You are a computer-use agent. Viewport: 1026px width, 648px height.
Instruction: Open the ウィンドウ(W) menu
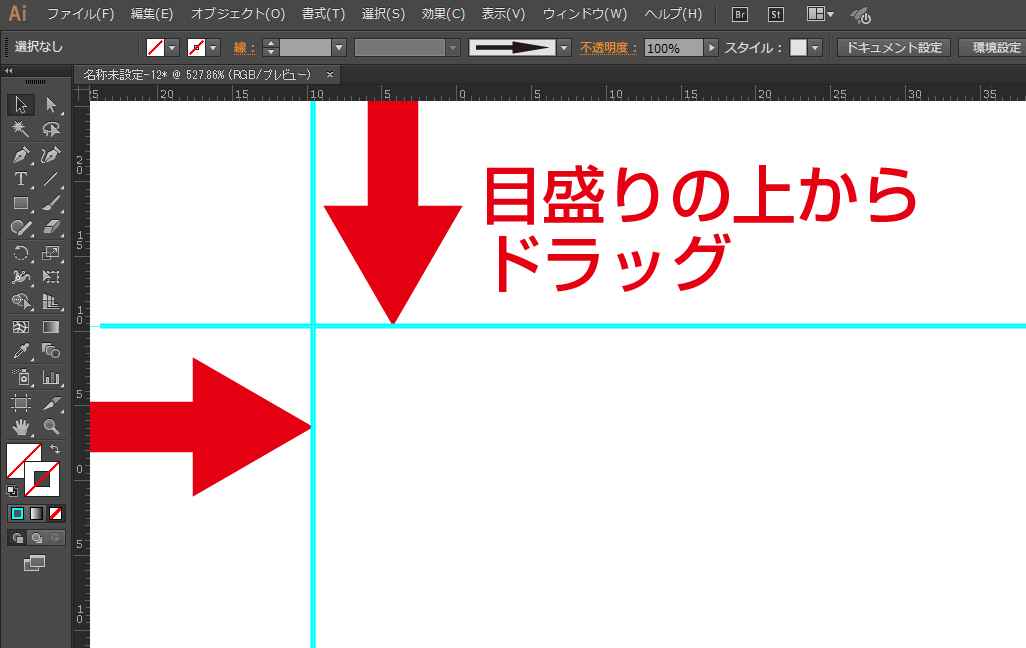(x=585, y=14)
